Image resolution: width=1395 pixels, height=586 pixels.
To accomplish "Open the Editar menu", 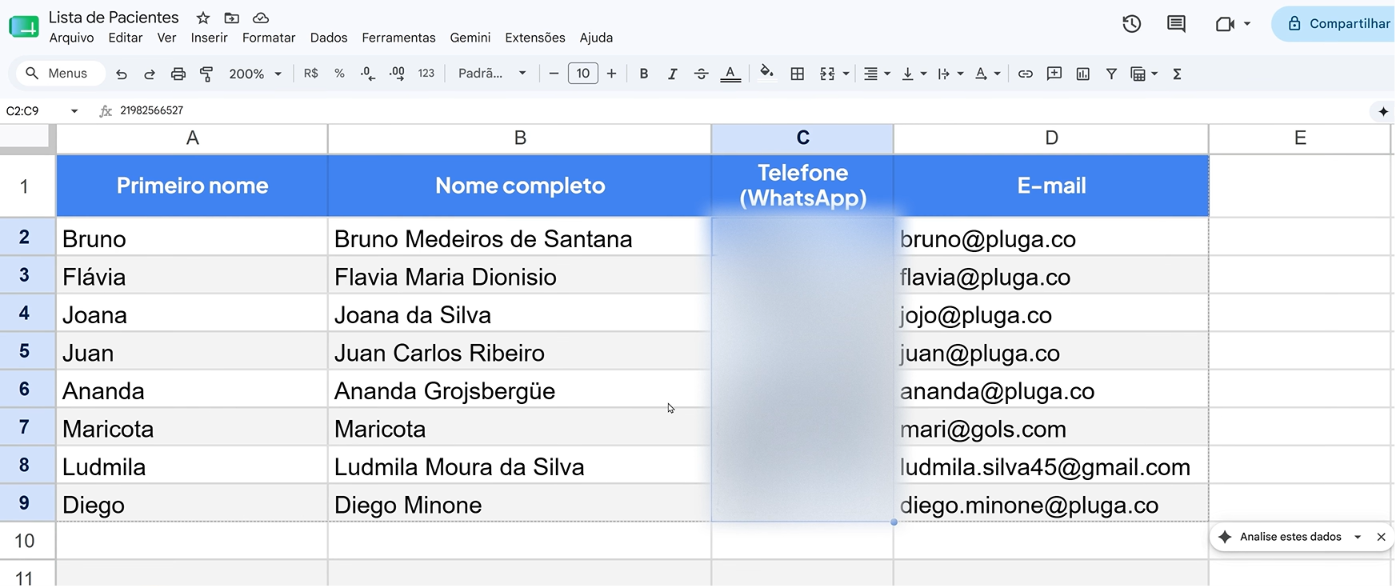I will click(x=125, y=38).
